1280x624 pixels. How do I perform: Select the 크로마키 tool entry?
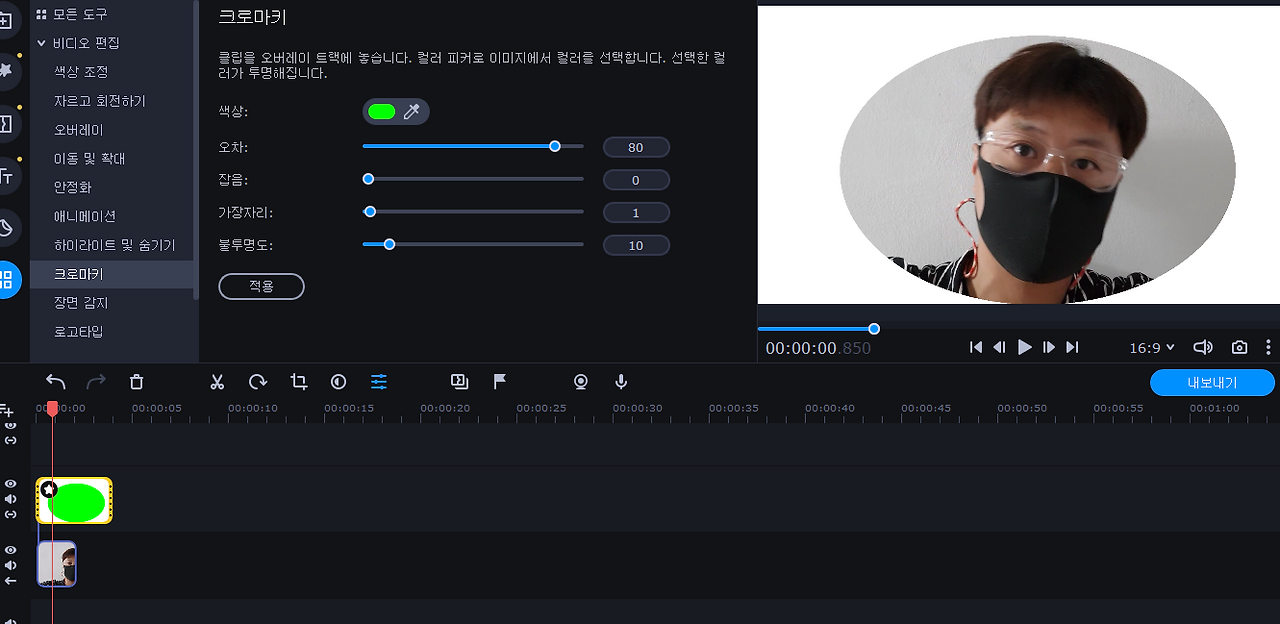tap(112, 274)
